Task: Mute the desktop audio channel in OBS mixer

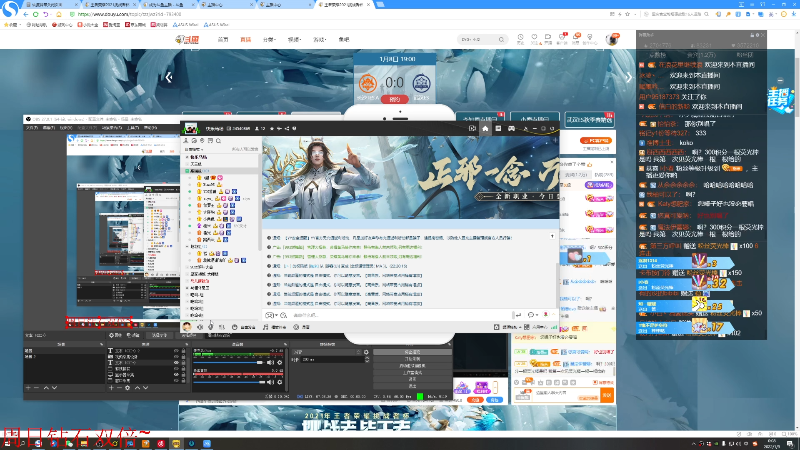Action: tap(270, 362)
